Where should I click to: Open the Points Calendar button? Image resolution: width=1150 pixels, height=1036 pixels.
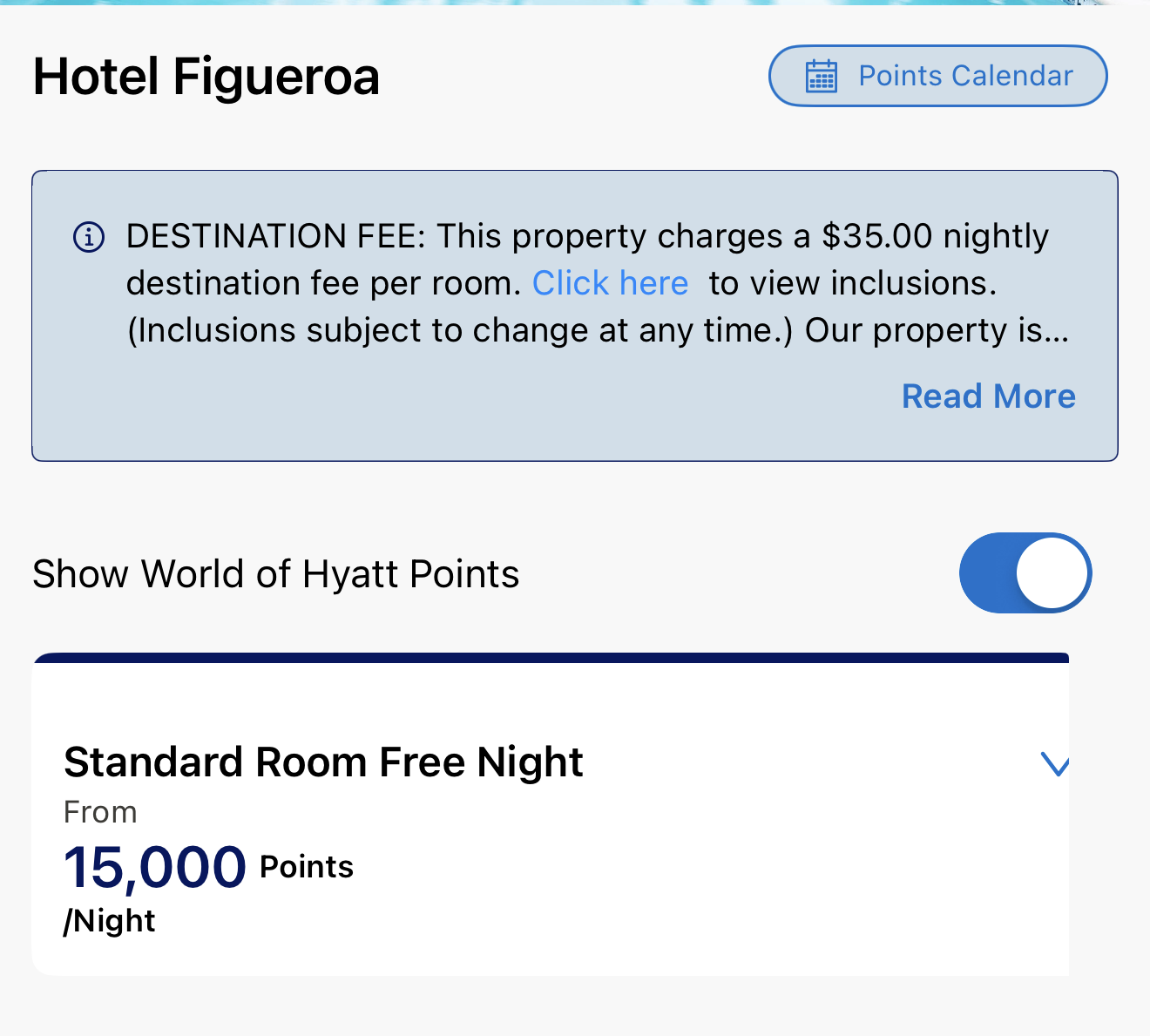(937, 77)
